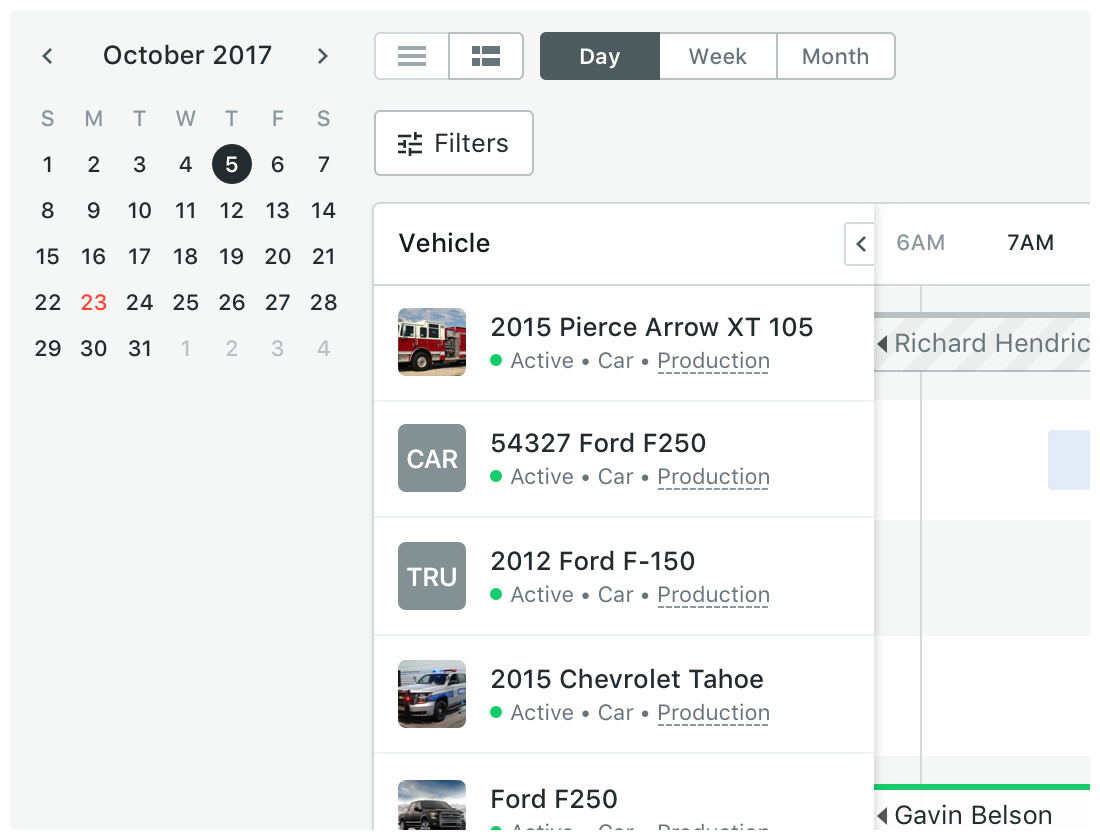Click the light blue block in Ford F250 row
Screen dimensions: 1100x840
click(x=1068, y=460)
